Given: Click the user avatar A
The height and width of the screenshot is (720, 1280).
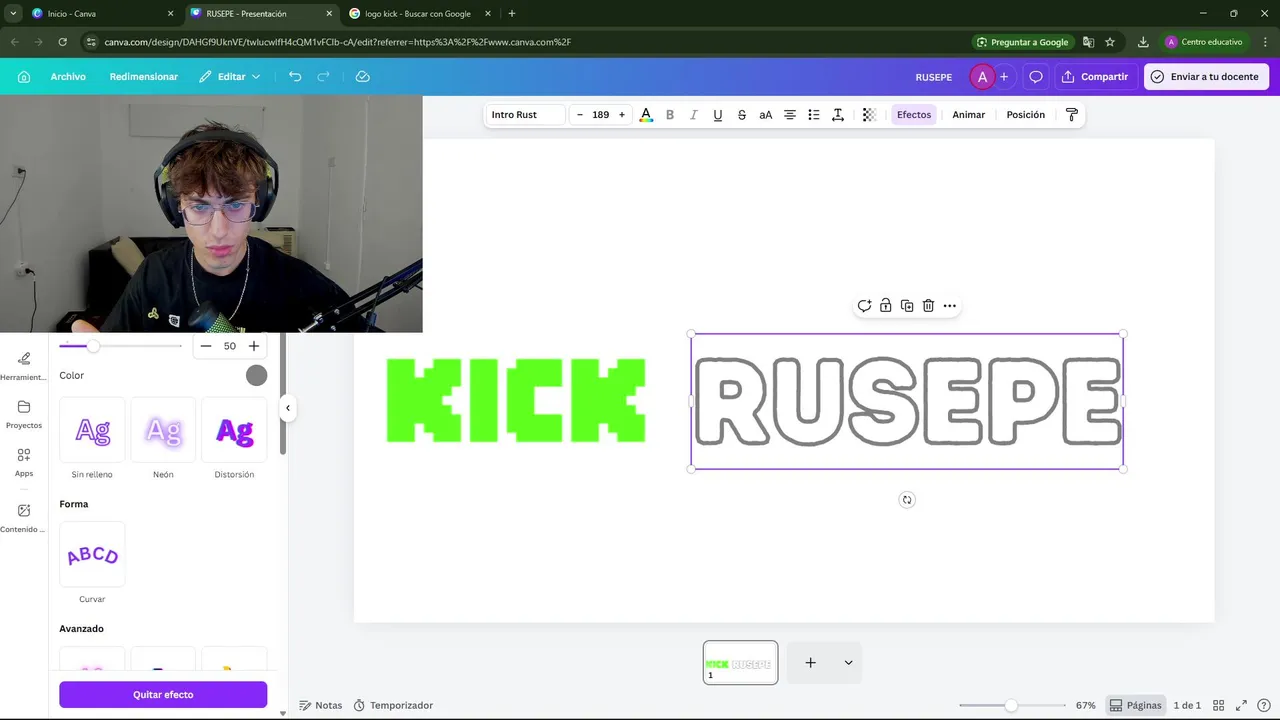Looking at the screenshot, I should point(982,77).
